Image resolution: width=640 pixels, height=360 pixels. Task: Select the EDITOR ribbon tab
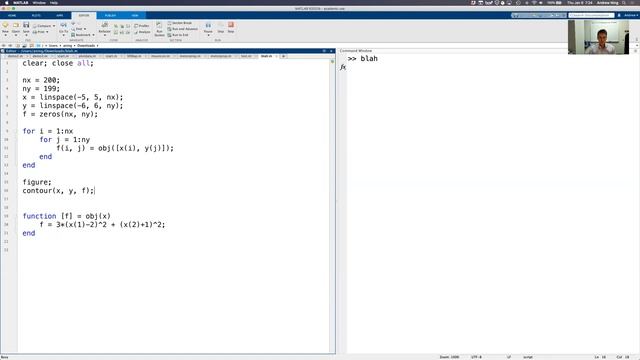(x=84, y=16)
